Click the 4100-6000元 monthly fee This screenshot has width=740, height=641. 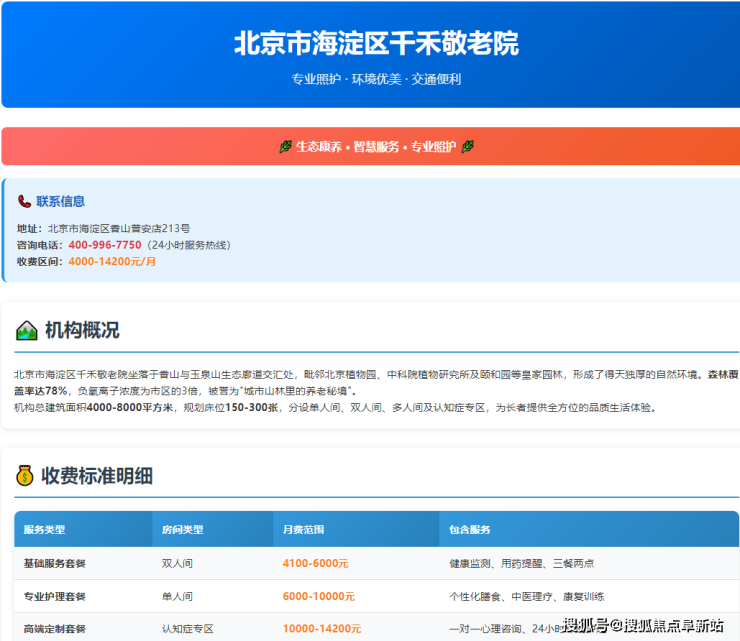[x=315, y=564]
